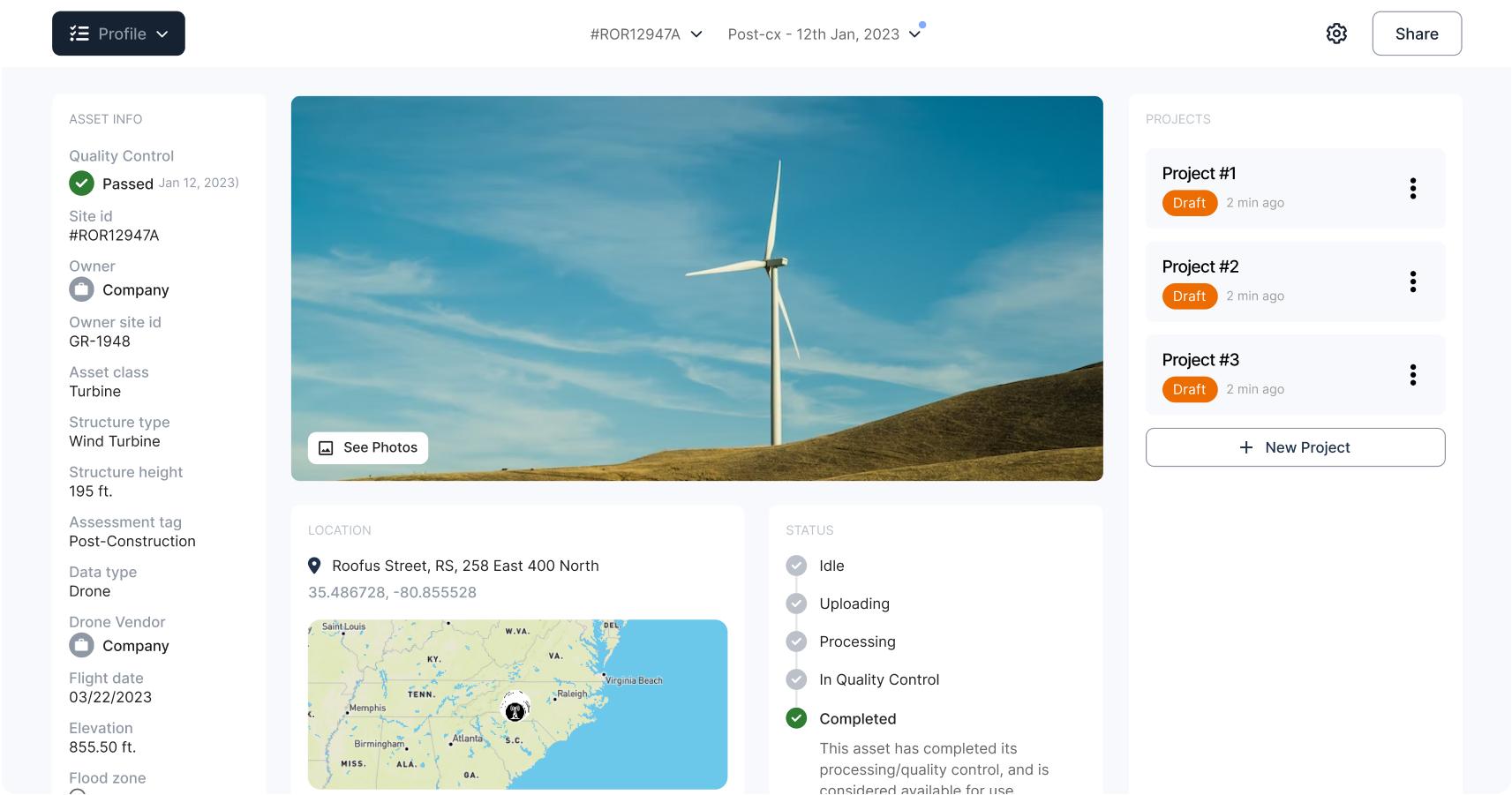Click the Roofus Street address text
This screenshot has height=795, width=1512.
465,566
